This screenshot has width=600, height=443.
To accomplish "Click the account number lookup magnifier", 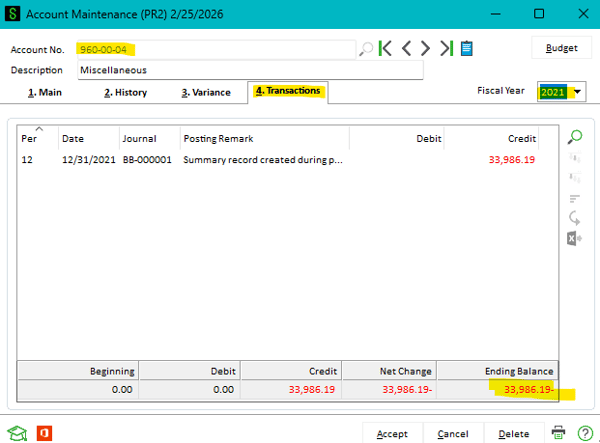I will click(366, 48).
